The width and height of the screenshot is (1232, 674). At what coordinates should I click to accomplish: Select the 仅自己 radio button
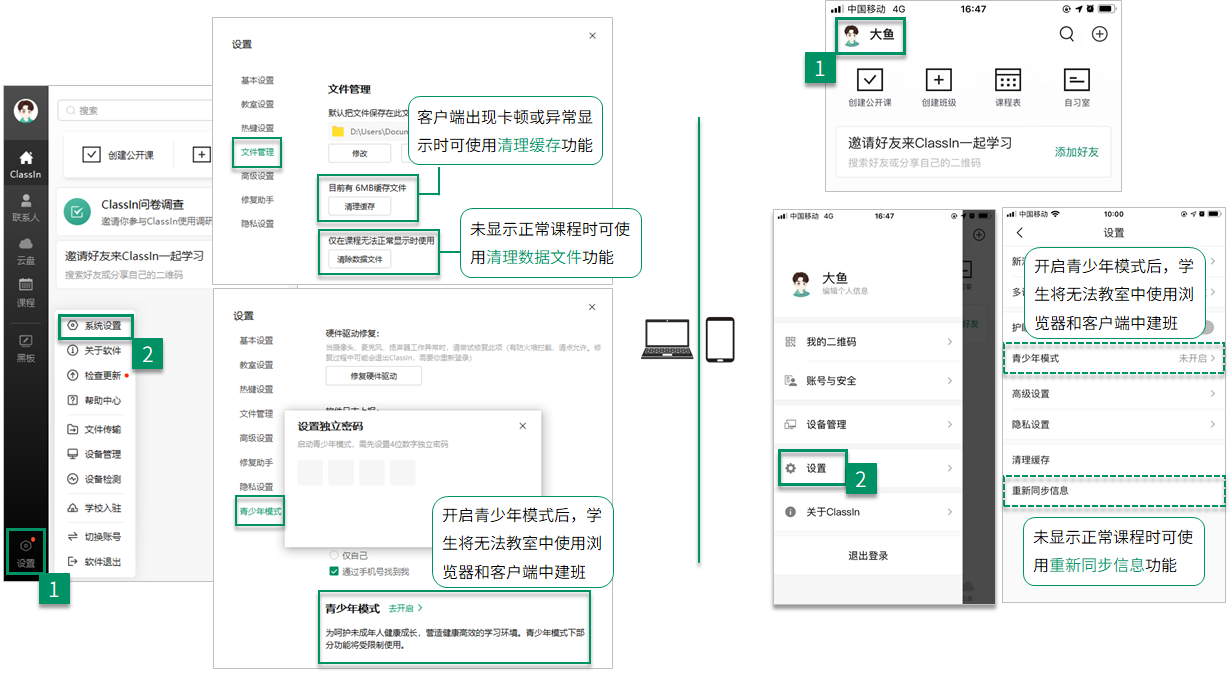point(335,554)
